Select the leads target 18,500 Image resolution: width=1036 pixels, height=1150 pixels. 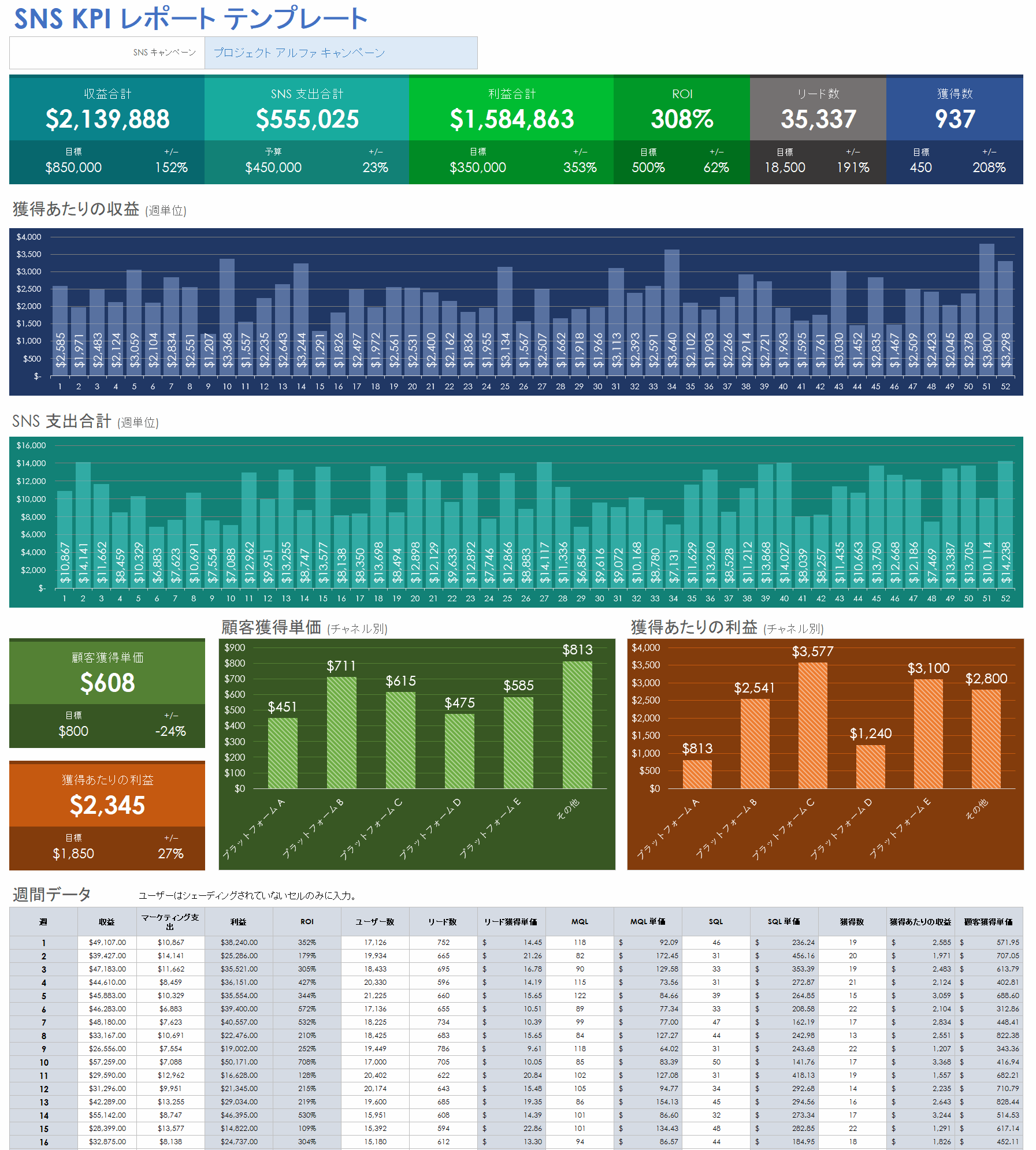click(x=785, y=168)
